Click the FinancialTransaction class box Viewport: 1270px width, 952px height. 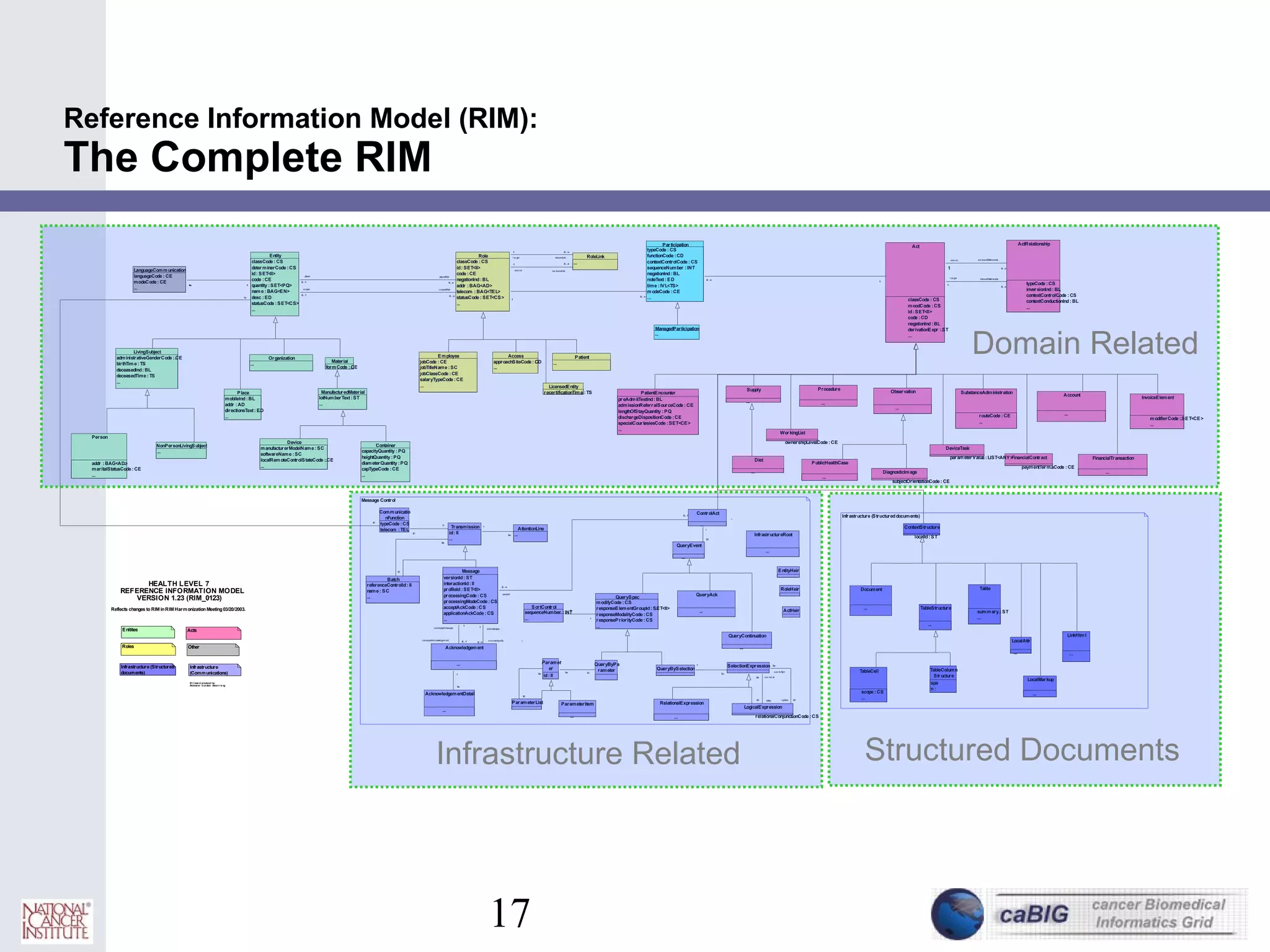1112,465
